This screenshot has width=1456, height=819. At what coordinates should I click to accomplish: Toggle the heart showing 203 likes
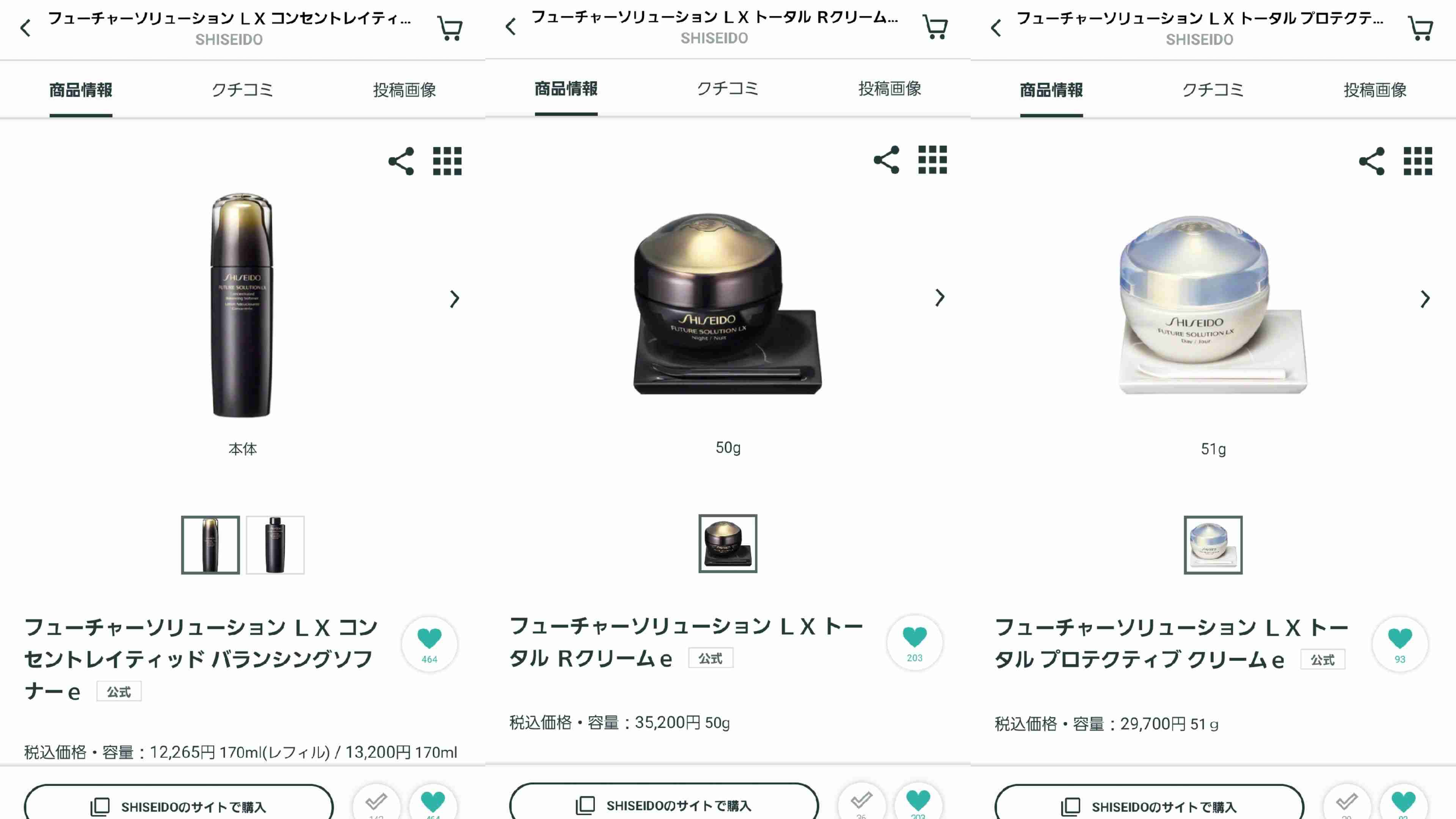(915, 643)
